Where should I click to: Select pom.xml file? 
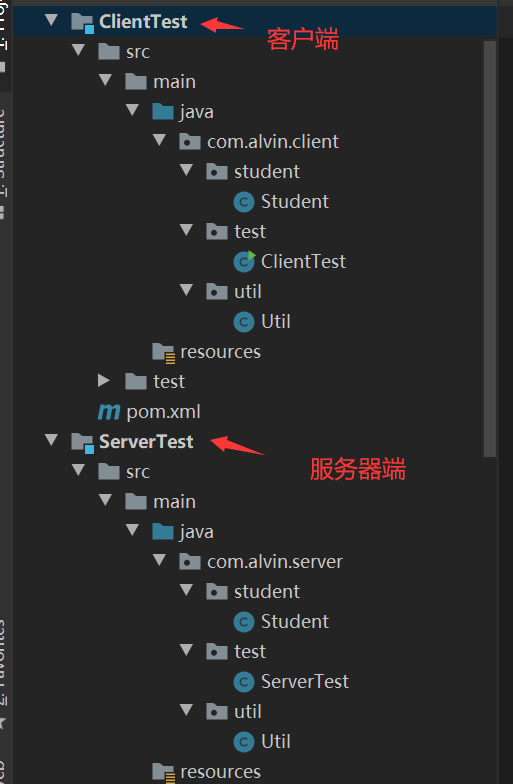164,412
